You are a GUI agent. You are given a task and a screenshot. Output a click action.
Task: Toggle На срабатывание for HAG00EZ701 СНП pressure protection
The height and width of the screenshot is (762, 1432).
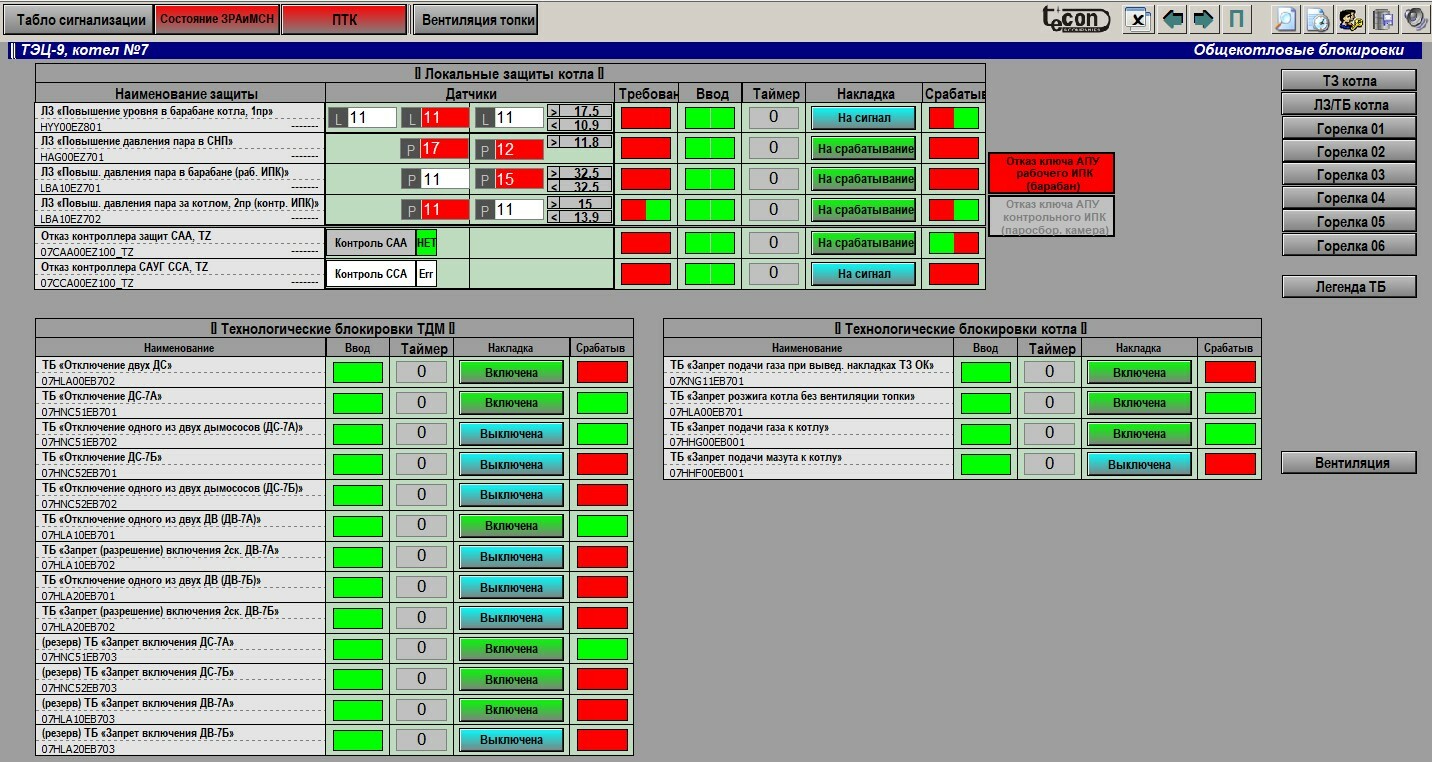coord(863,149)
